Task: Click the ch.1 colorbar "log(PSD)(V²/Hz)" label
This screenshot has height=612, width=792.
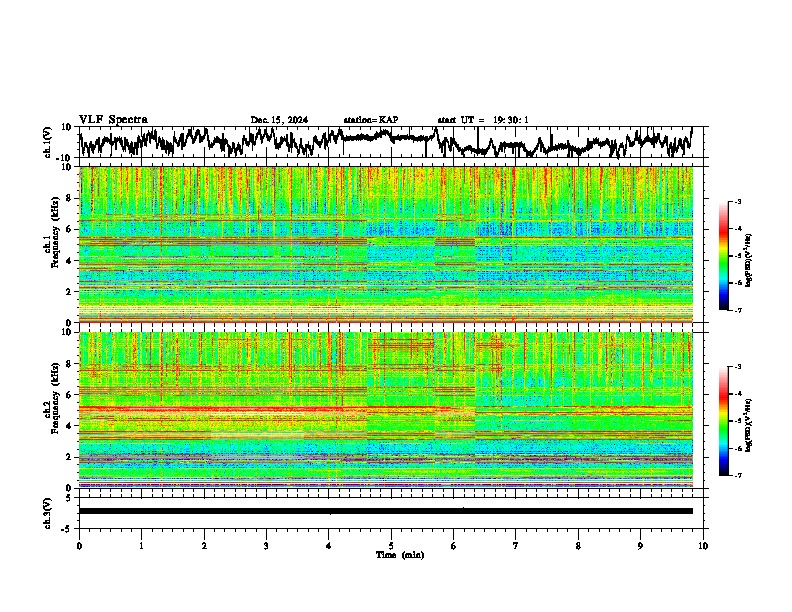Action: click(749, 261)
